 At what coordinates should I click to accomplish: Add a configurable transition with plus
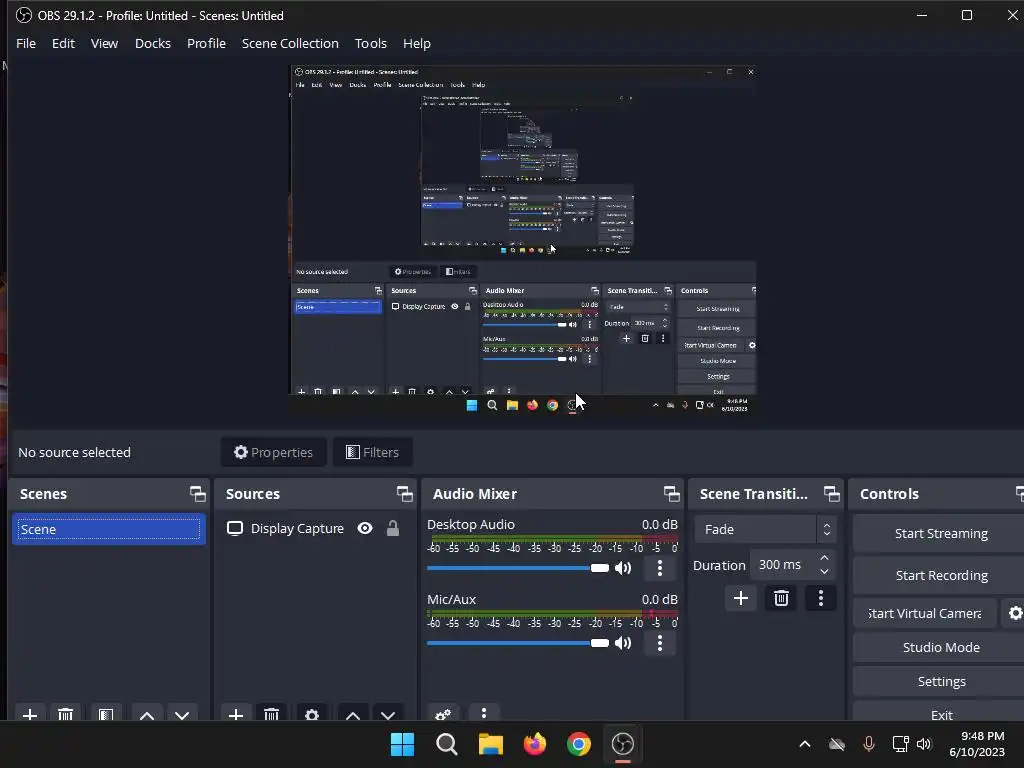[741, 598]
